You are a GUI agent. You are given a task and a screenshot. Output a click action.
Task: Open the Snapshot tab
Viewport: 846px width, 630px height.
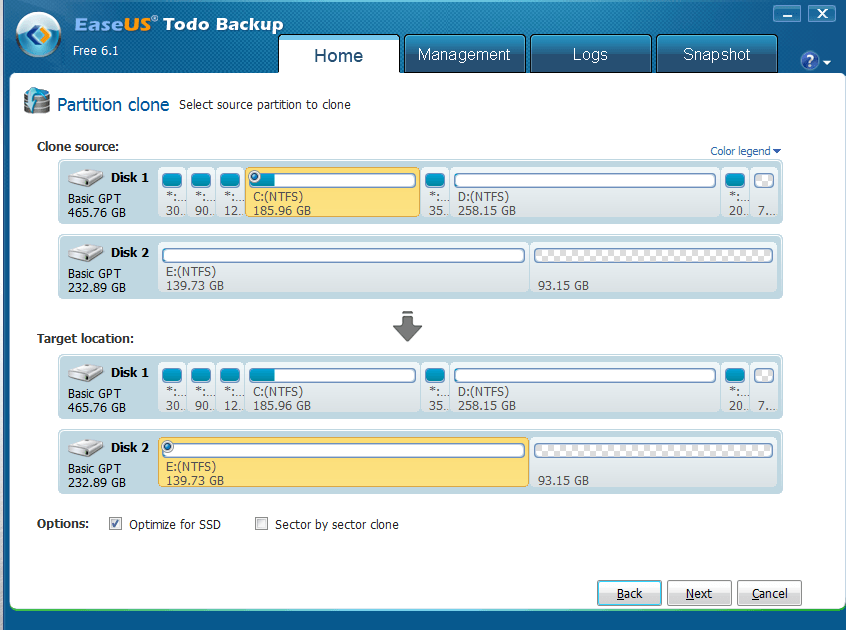click(717, 54)
